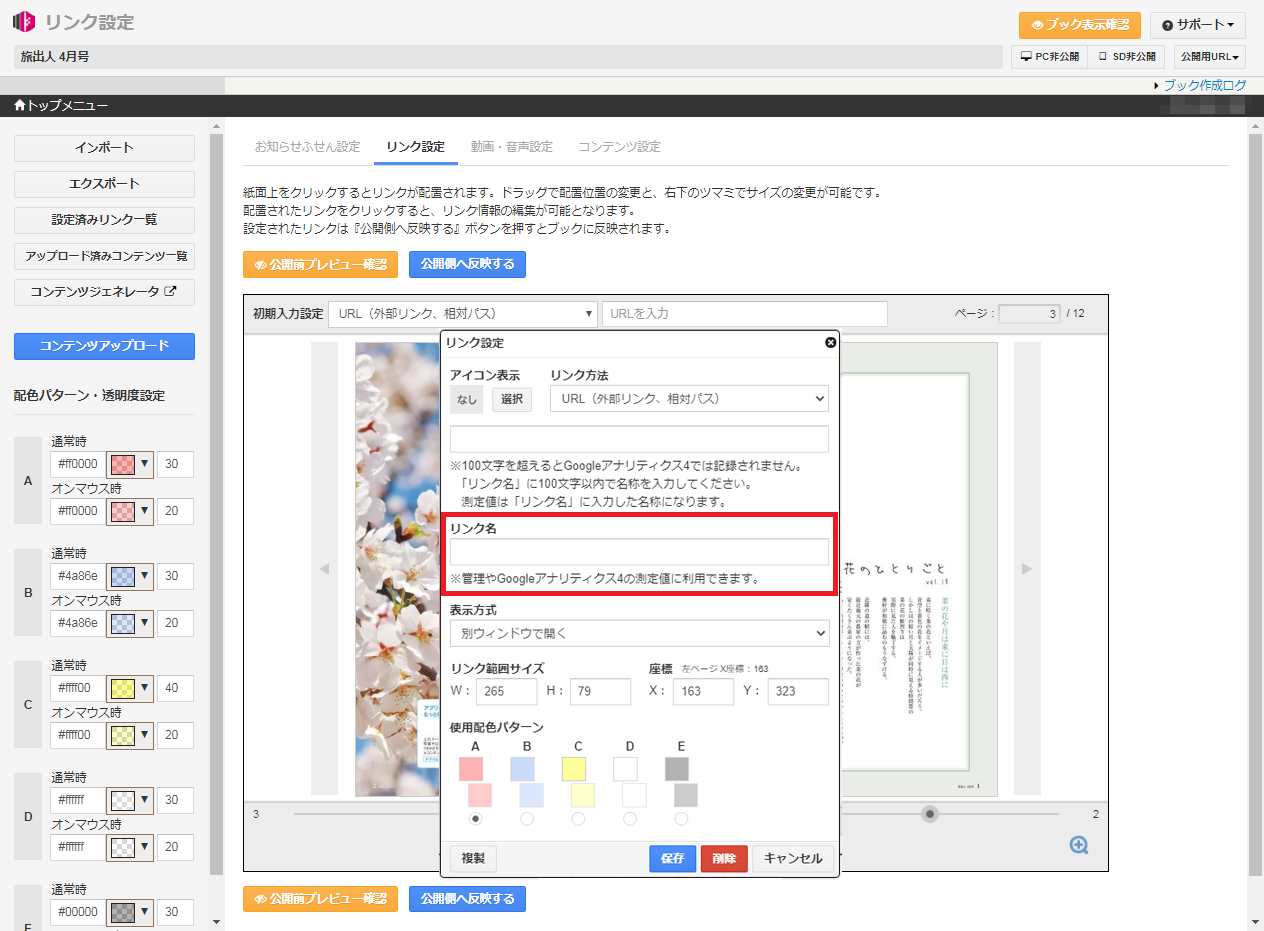Click the app logo in the header
This screenshot has width=1264, height=931.
(x=24, y=22)
